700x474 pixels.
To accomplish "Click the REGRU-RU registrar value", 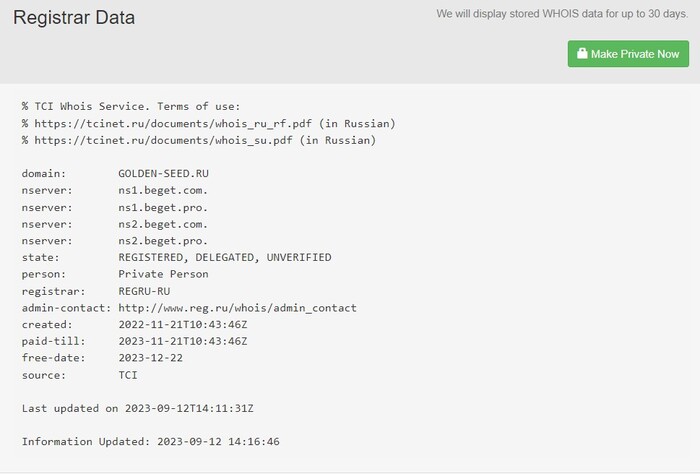I will coord(144,291).
